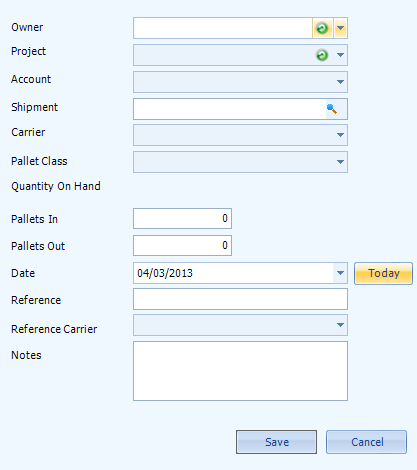
Task: Click the Save button
Action: pyautogui.click(x=276, y=442)
